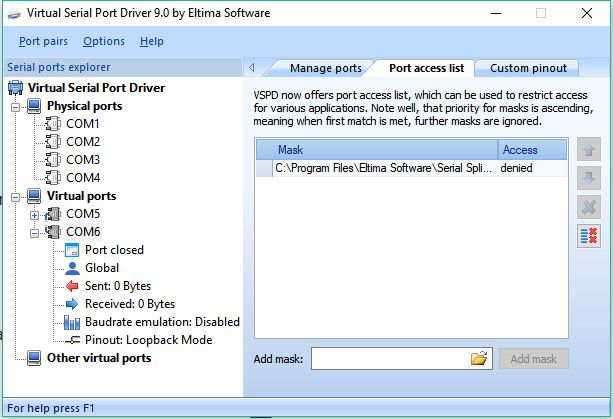Click the Pinout loopback icon

(73, 340)
